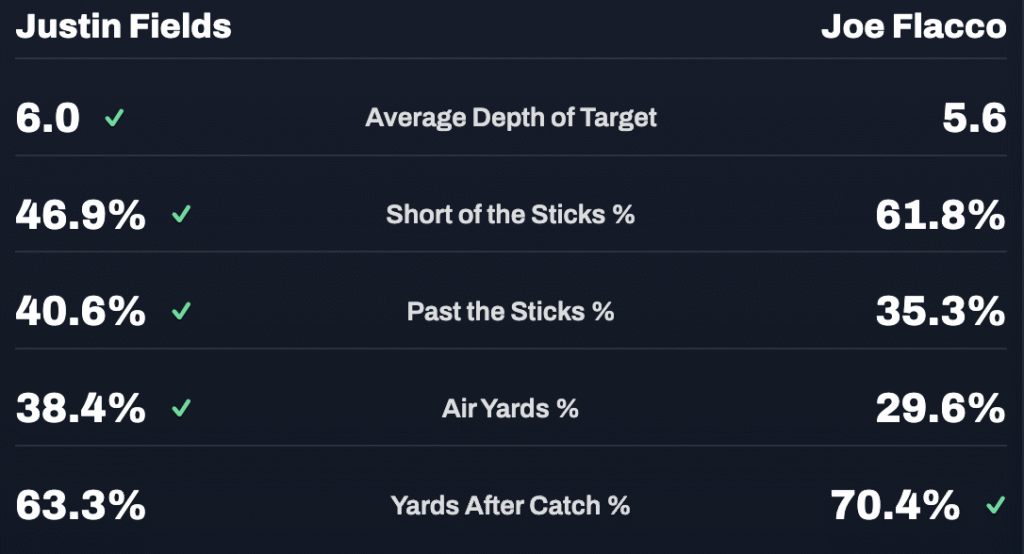Click Fields' 38.4% air yards value
The width and height of the screenshot is (1024, 554).
tap(81, 409)
